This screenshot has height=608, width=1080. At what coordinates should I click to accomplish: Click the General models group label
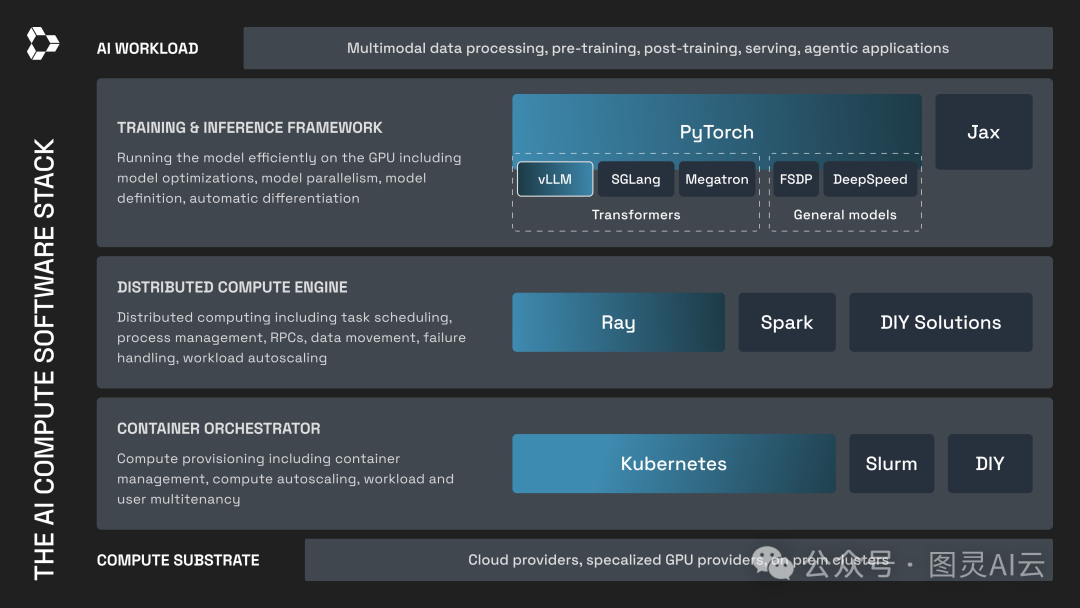click(x=845, y=215)
